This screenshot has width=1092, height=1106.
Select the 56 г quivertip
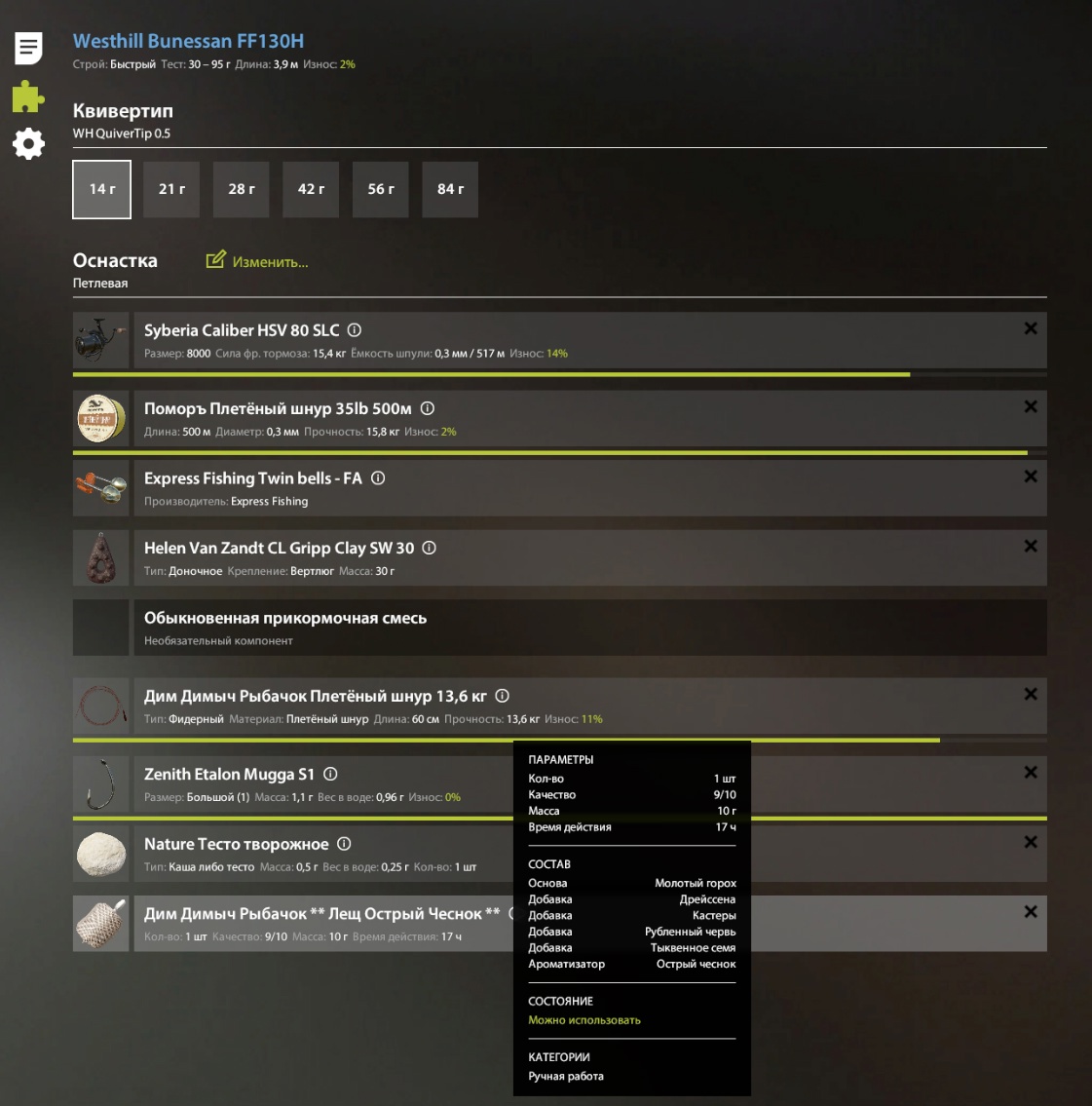(381, 189)
